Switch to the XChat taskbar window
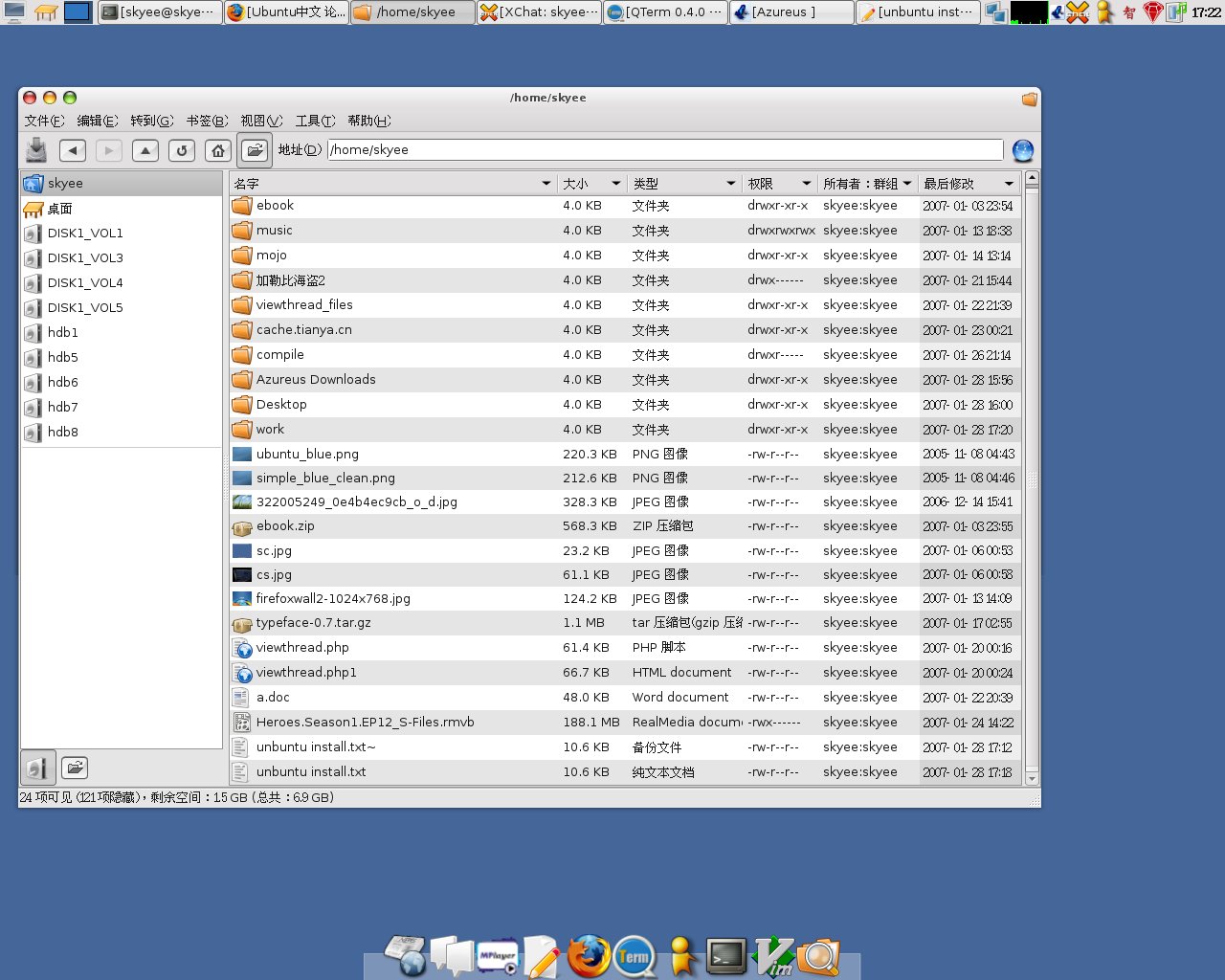Screen dimensions: 1225x980 pos(539,12)
